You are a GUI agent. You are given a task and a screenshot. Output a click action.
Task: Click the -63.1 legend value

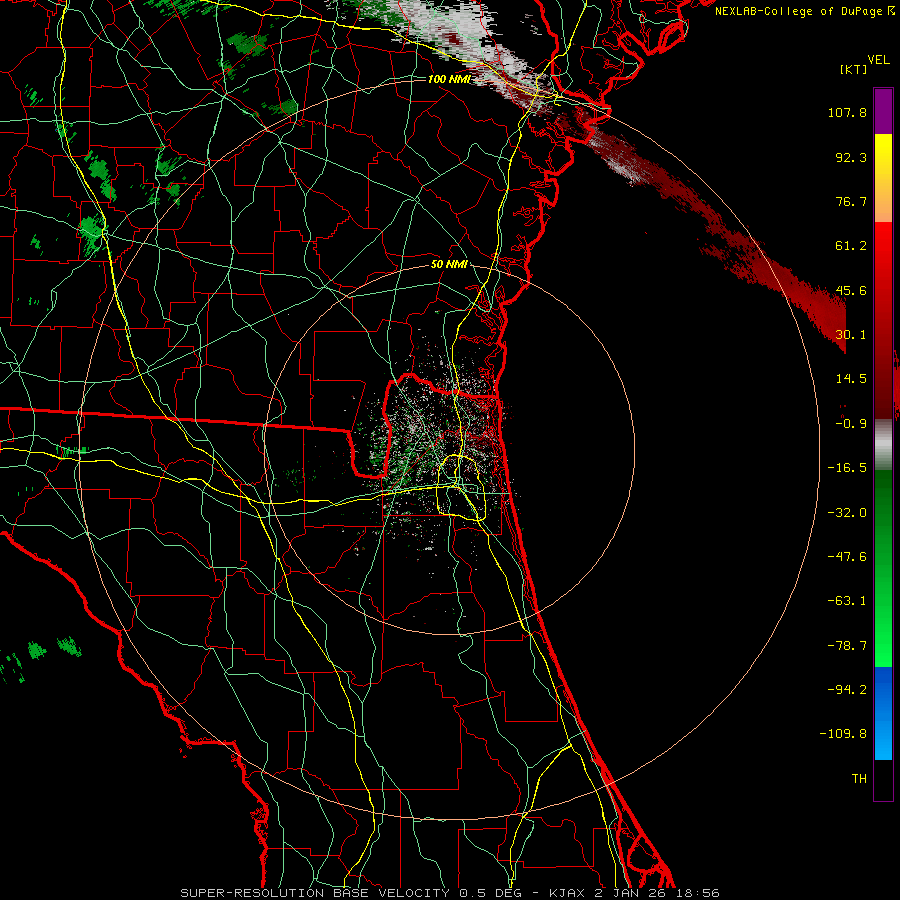coord(847,601)
